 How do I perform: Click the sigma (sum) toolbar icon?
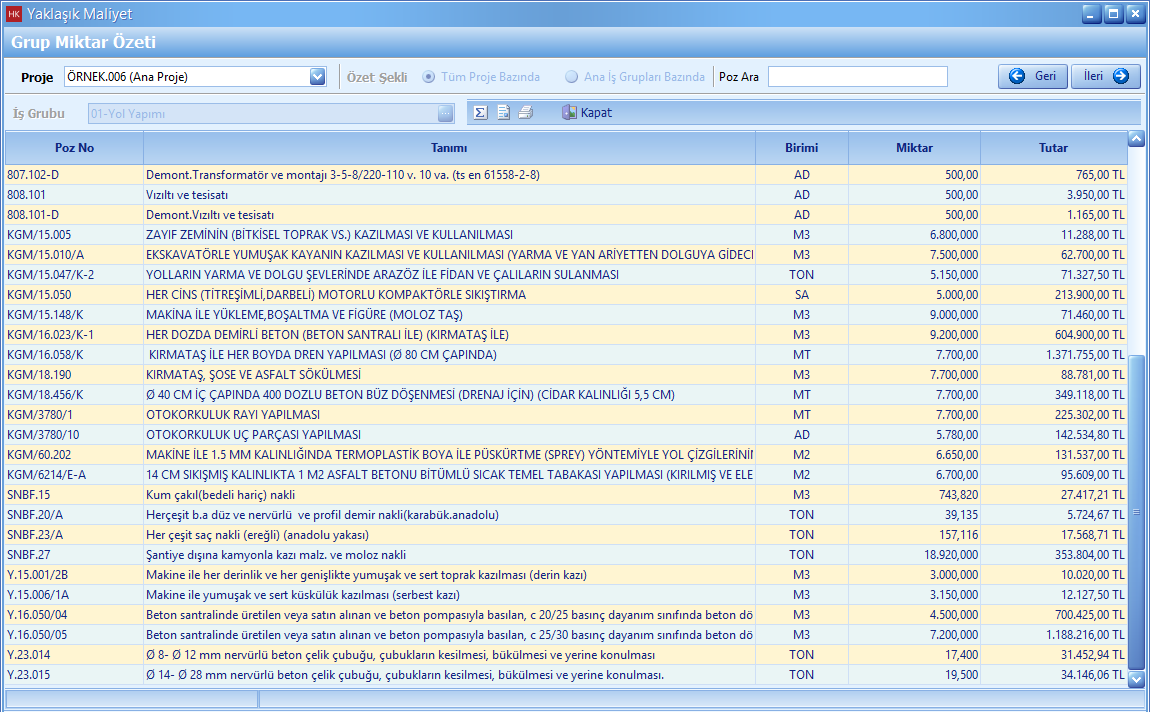coord(481,113)
